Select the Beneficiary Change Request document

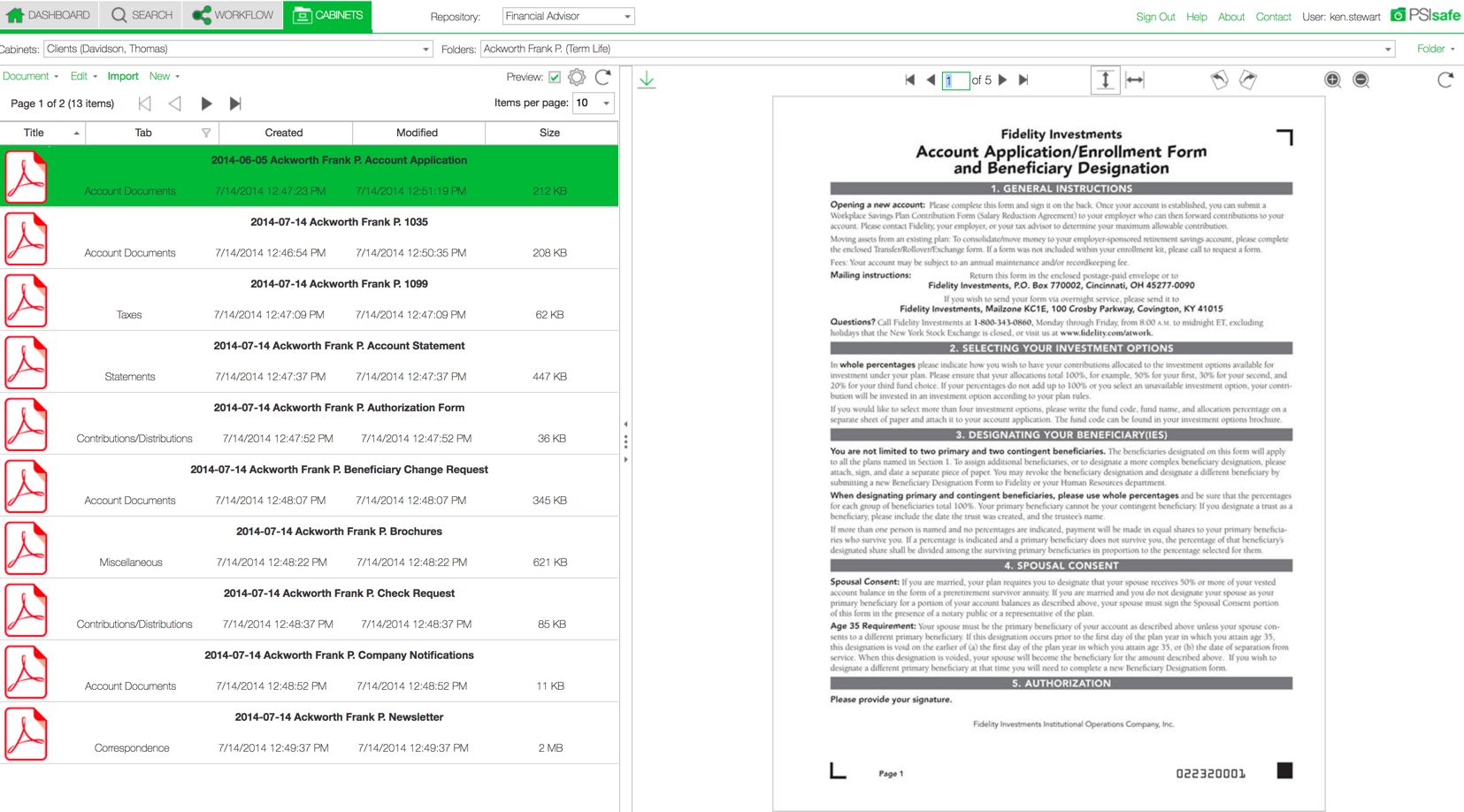[x=309, y=486]
